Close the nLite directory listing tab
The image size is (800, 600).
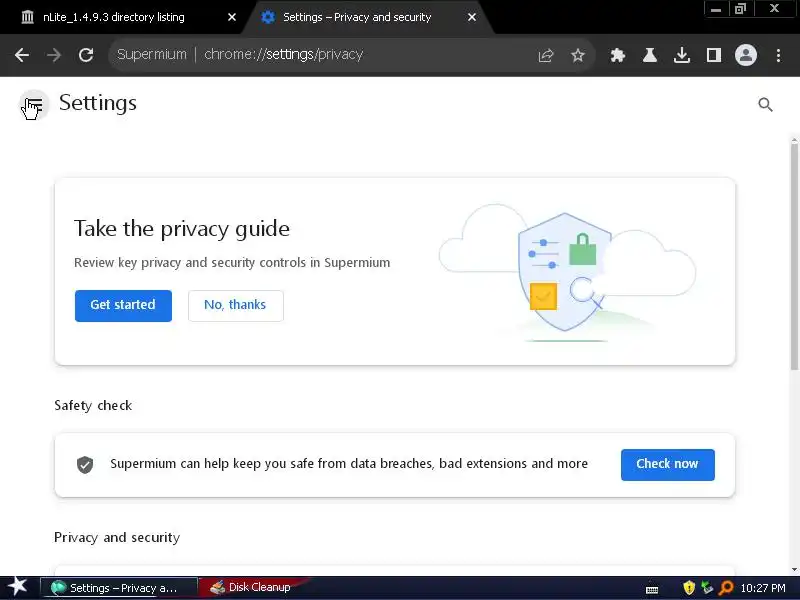click(x=232, y=17)
